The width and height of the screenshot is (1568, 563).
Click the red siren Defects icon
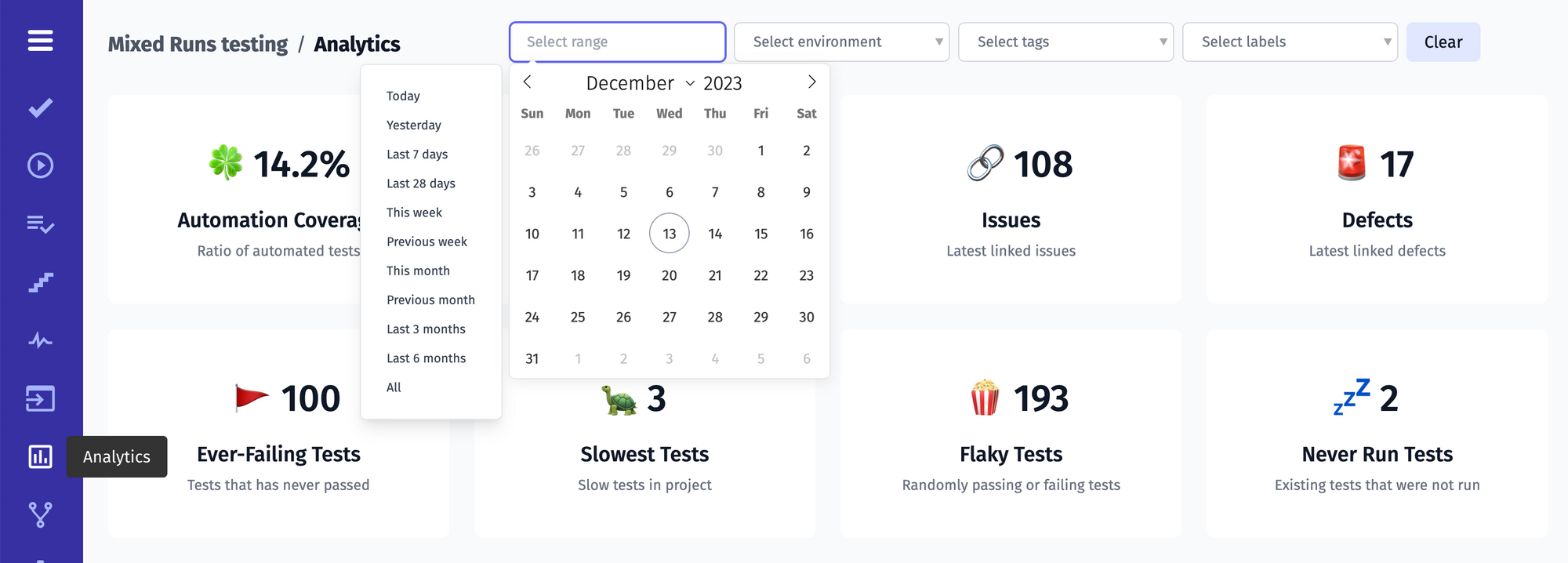click(x=1352, y=163)
